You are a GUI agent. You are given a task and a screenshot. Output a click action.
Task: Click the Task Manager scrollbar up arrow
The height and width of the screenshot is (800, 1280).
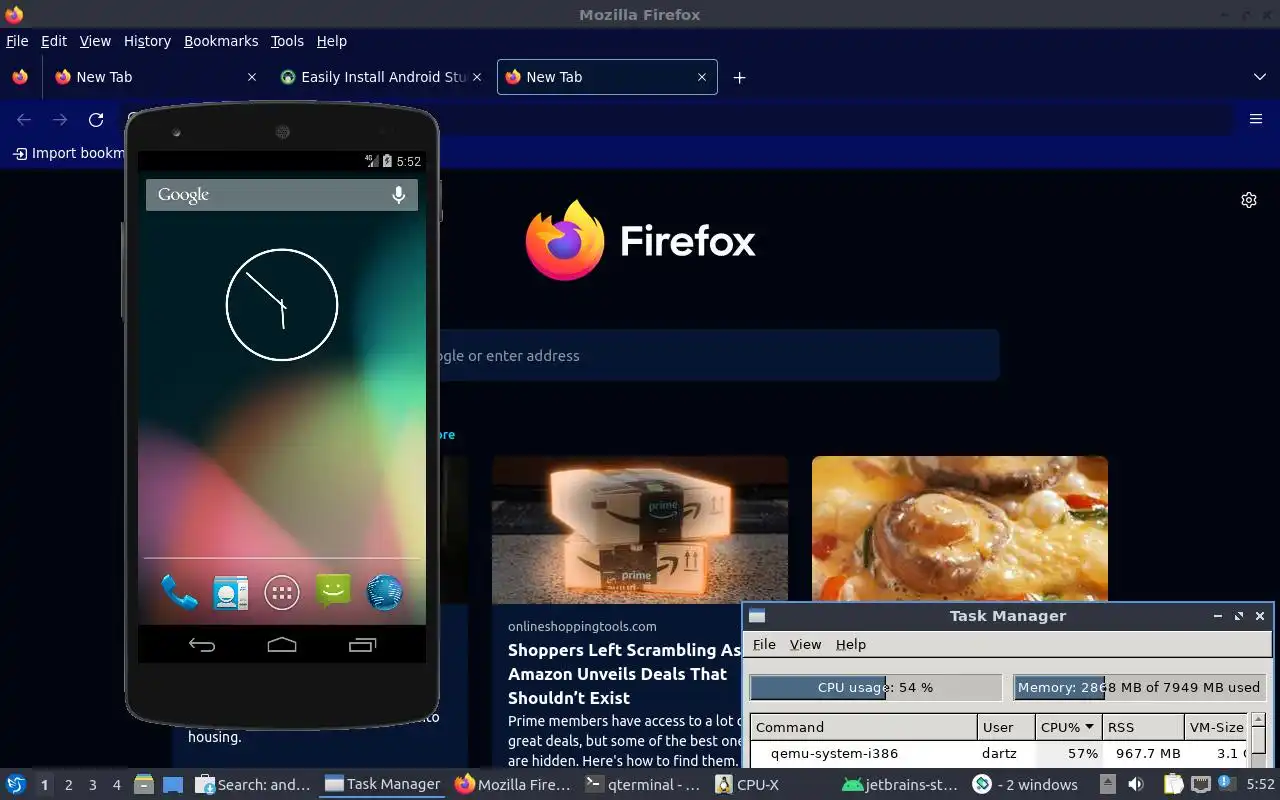(1258, 720)
